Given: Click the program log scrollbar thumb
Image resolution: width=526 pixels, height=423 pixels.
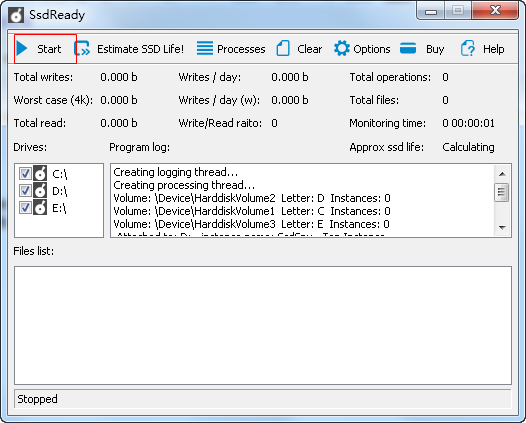Looking at the screenshot, I should [x=502, y=192].
